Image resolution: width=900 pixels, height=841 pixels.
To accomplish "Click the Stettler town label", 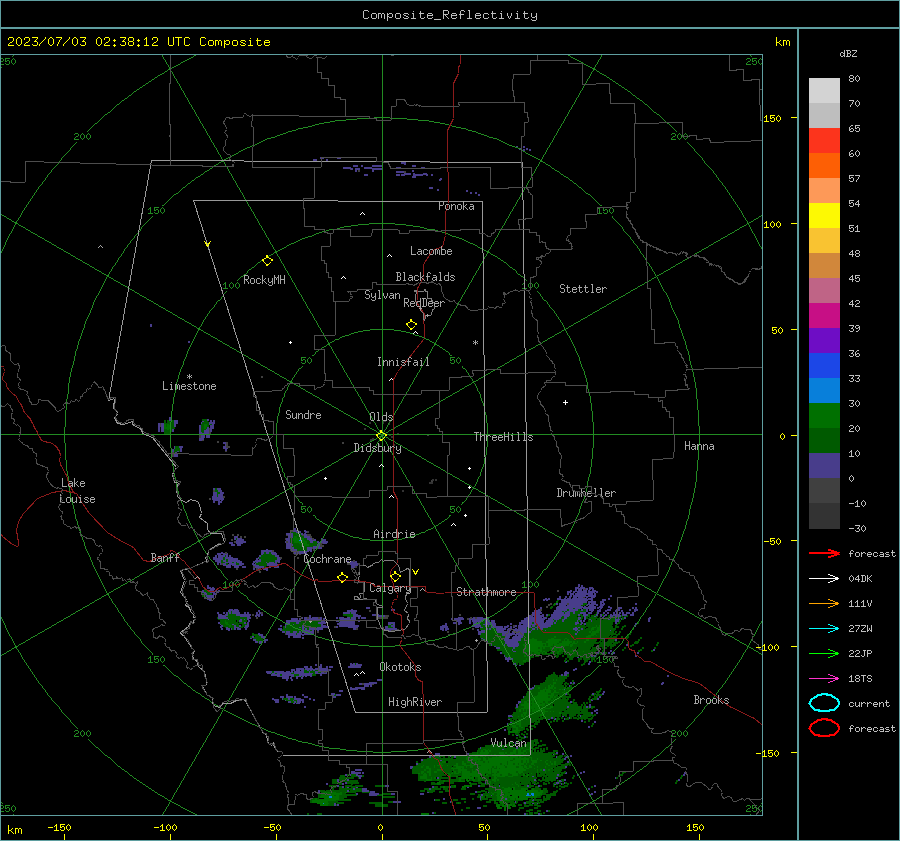I will coord(583,289).
